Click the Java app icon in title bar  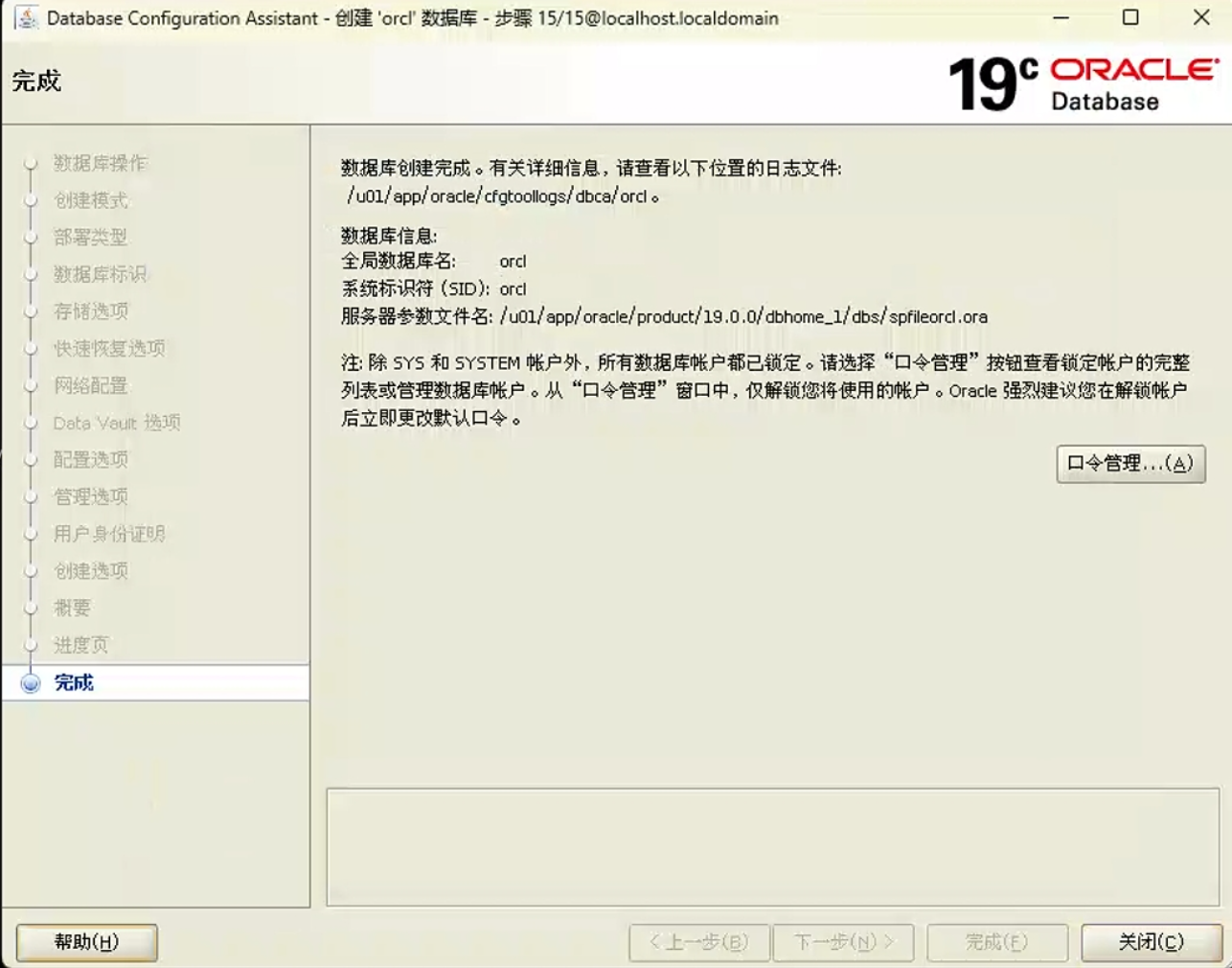[27, 18]
